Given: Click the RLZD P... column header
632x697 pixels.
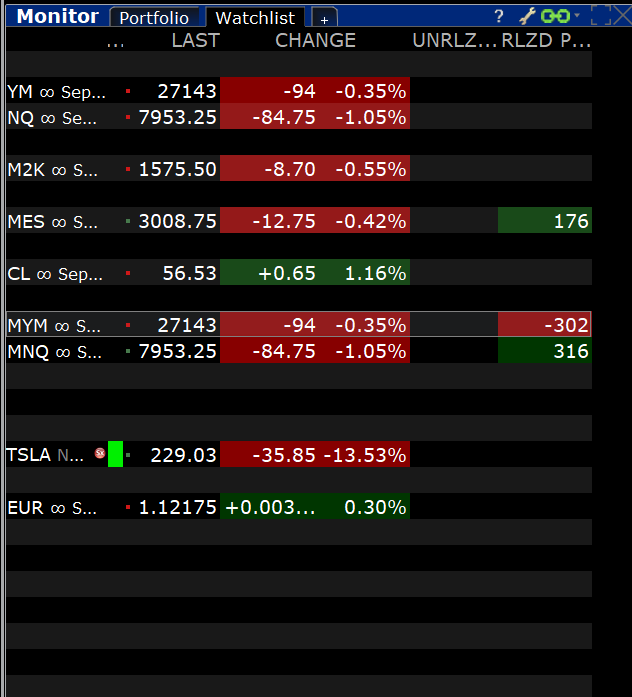Looking at the screenshot, I should pos(546,40).
